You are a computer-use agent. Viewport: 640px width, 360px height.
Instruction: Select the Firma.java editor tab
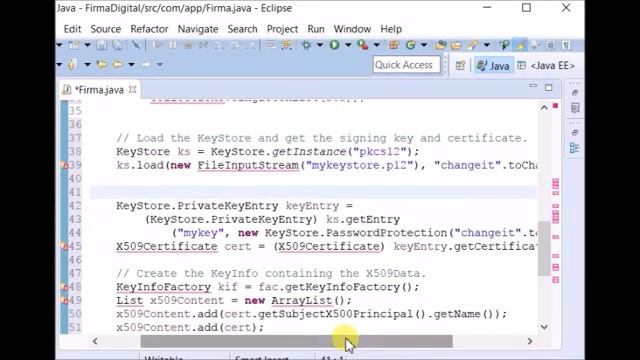point(99,90)
